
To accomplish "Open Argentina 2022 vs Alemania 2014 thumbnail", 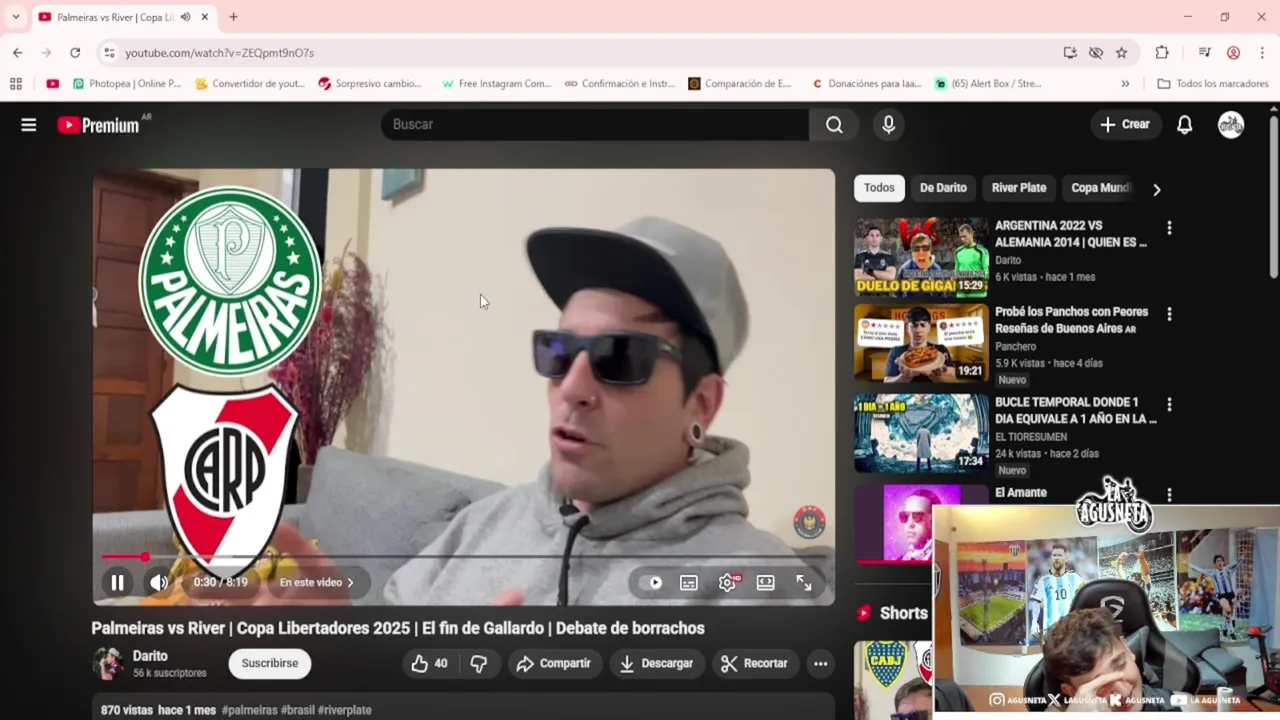I will coord(921,258).
